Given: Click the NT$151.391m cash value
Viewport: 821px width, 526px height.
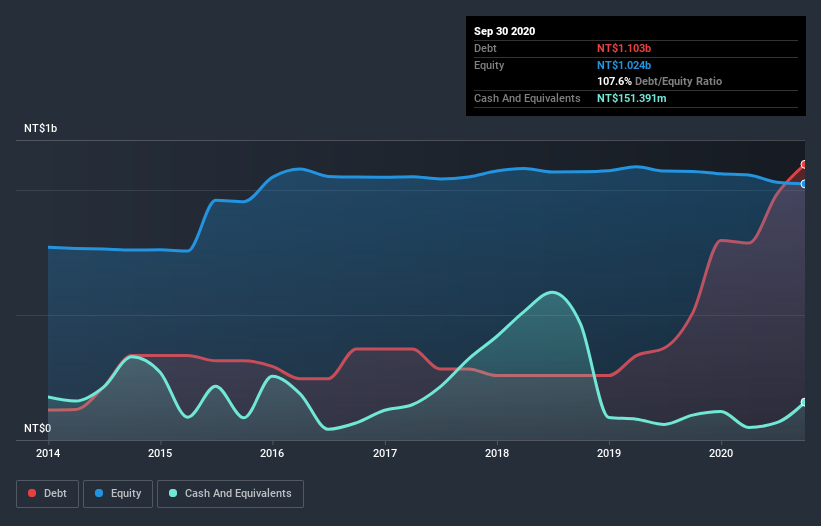Looking at the screenshot, I should pyautogui.click(x=631, y=98).
